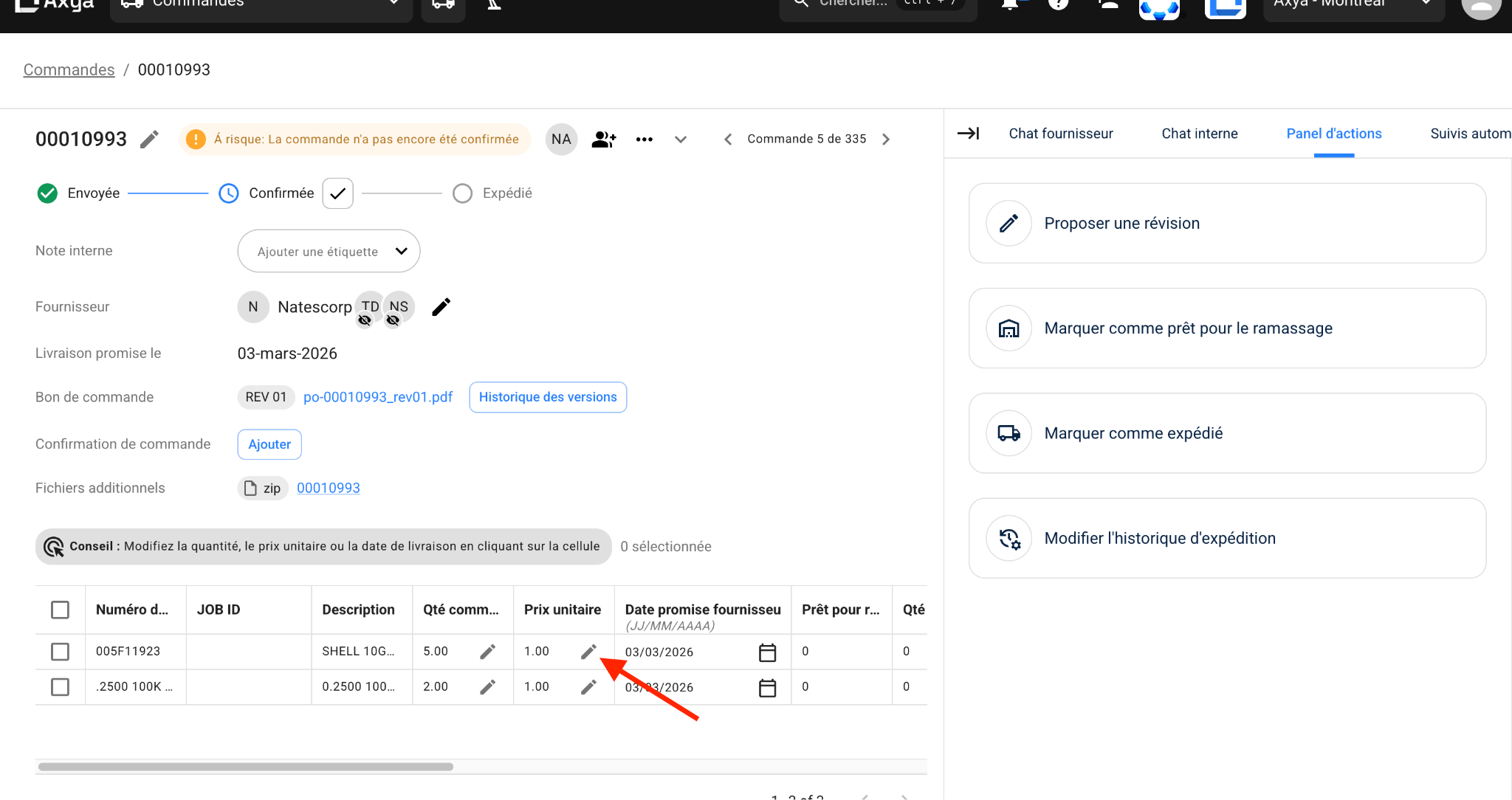Open the calendar picker for date 03/03/2026
This screenshot has width=1512, height=800.
(768, 652)
